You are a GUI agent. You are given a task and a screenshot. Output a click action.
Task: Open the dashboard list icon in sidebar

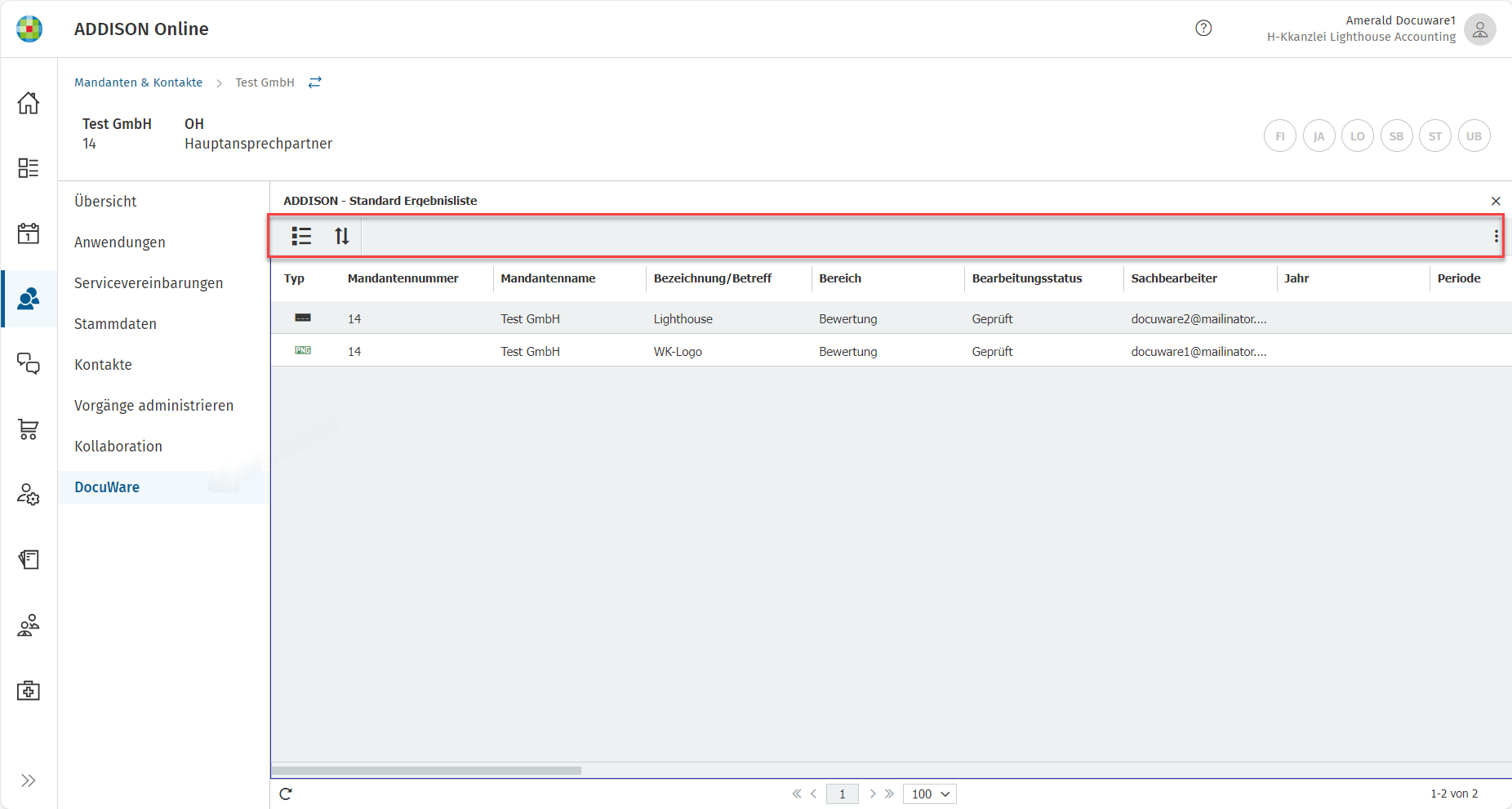point(29,168)
